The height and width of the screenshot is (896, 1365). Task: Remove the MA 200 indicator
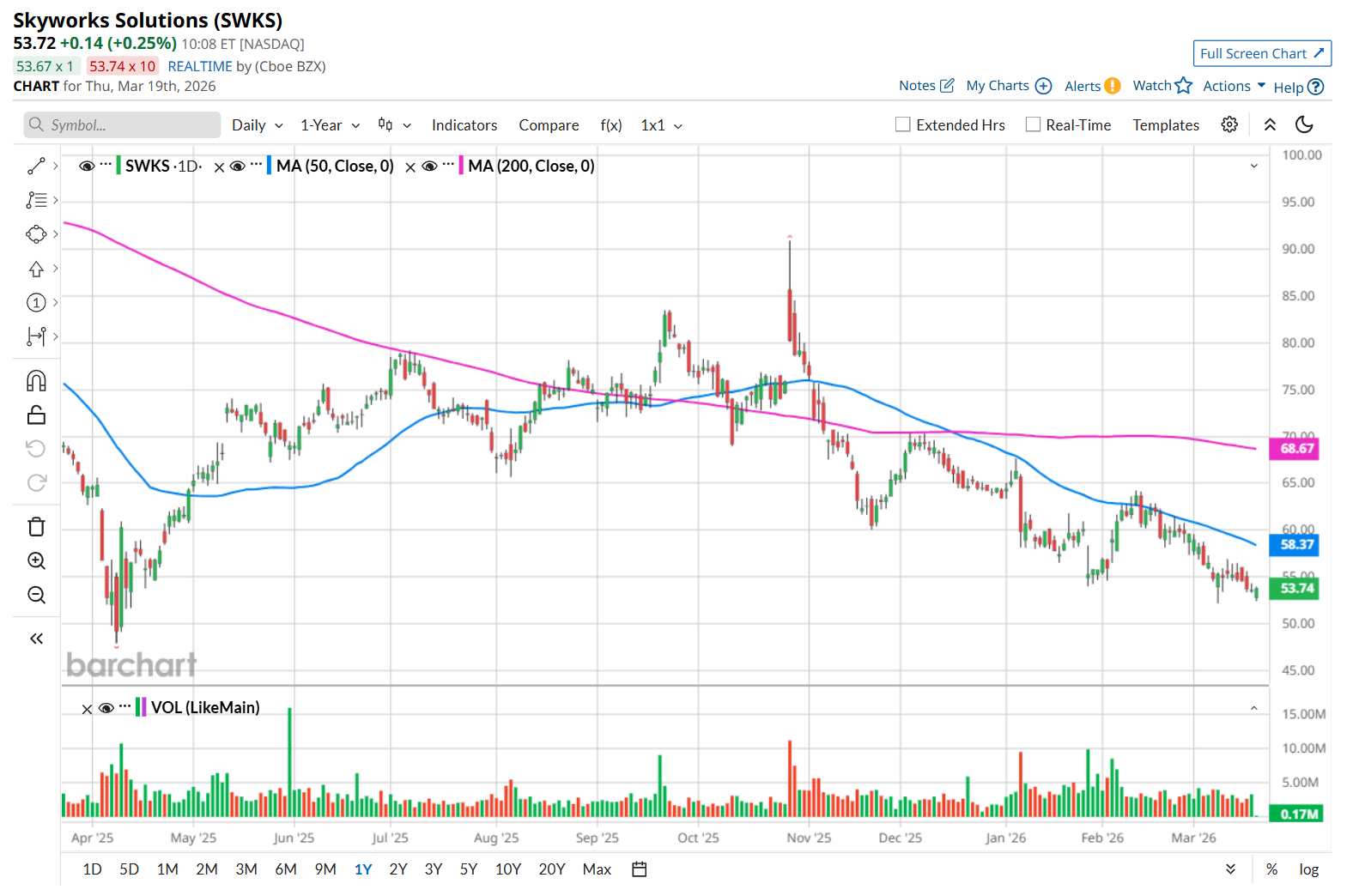[x=410, y=167]
